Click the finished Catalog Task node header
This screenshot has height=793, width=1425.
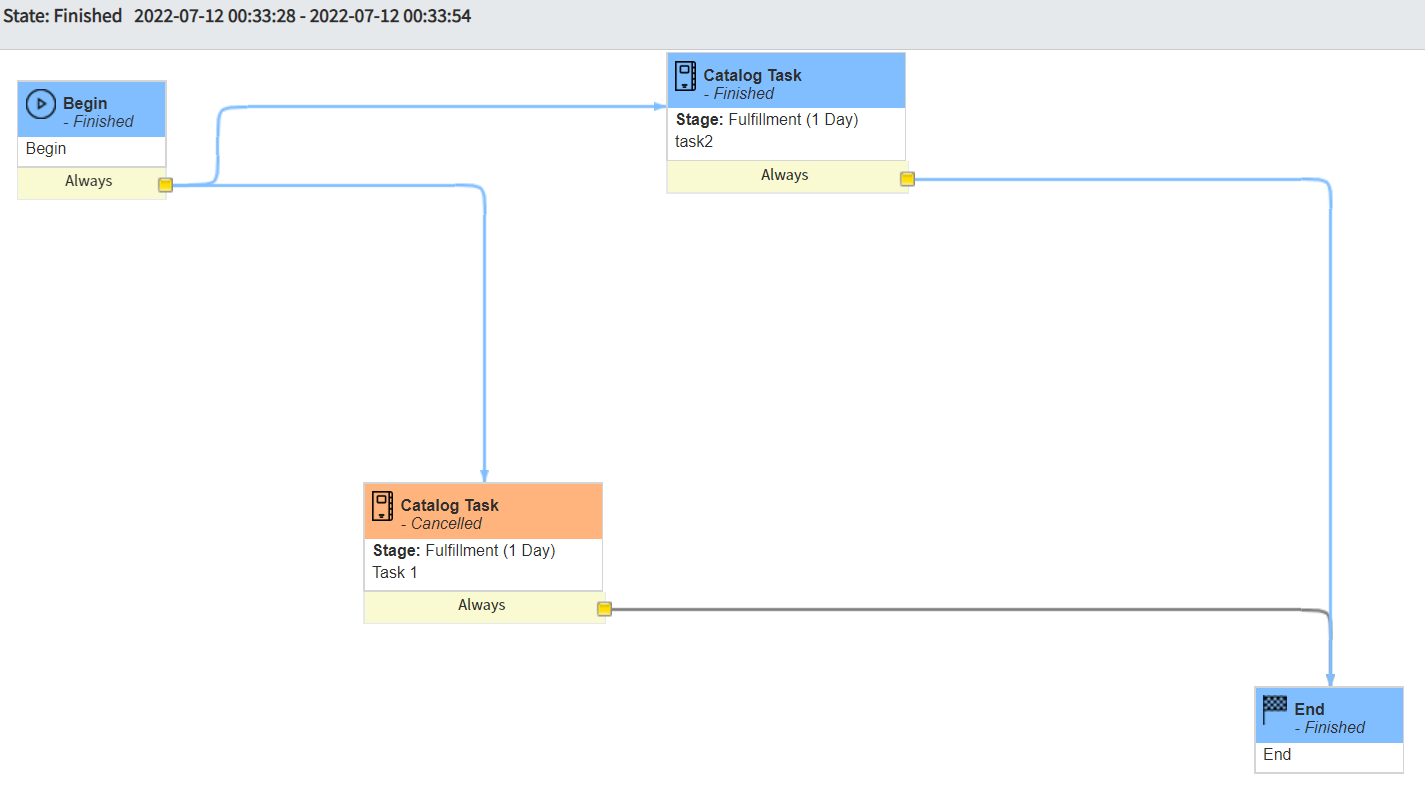point(786,80)
